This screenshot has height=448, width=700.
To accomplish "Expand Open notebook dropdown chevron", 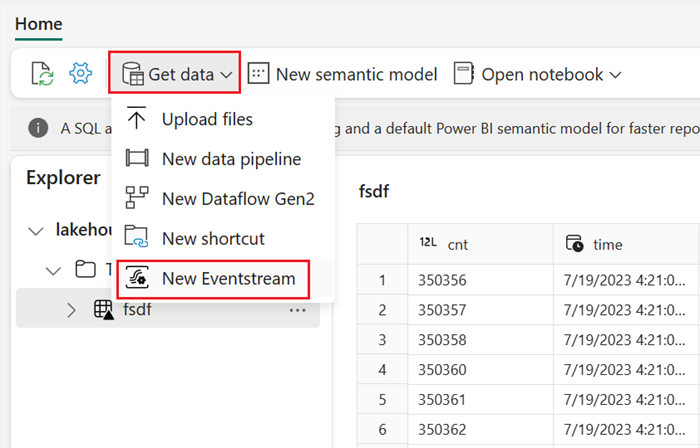I will (x=616, y=75).
